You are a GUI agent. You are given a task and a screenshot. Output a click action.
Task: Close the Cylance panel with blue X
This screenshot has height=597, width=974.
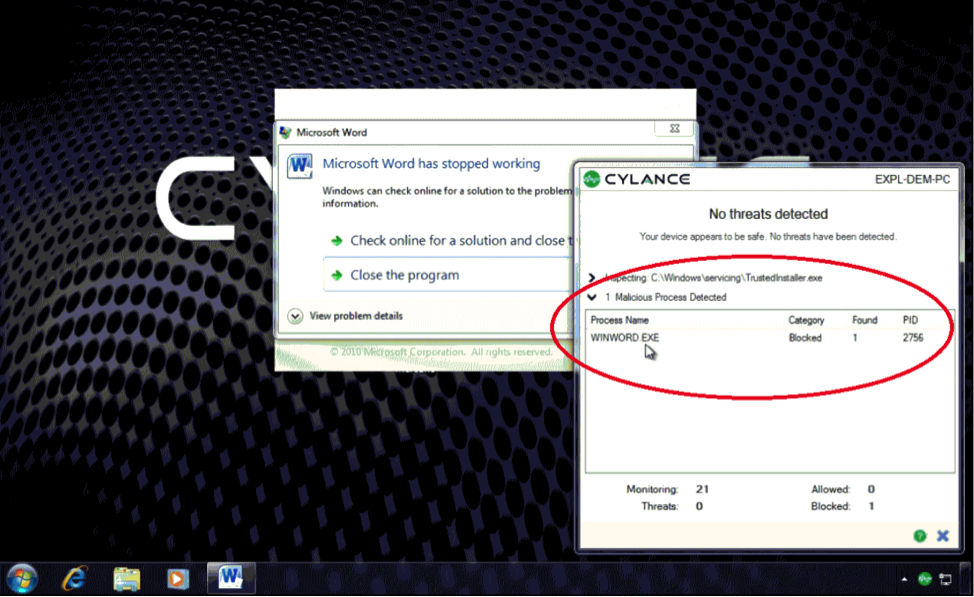point(943,536)
